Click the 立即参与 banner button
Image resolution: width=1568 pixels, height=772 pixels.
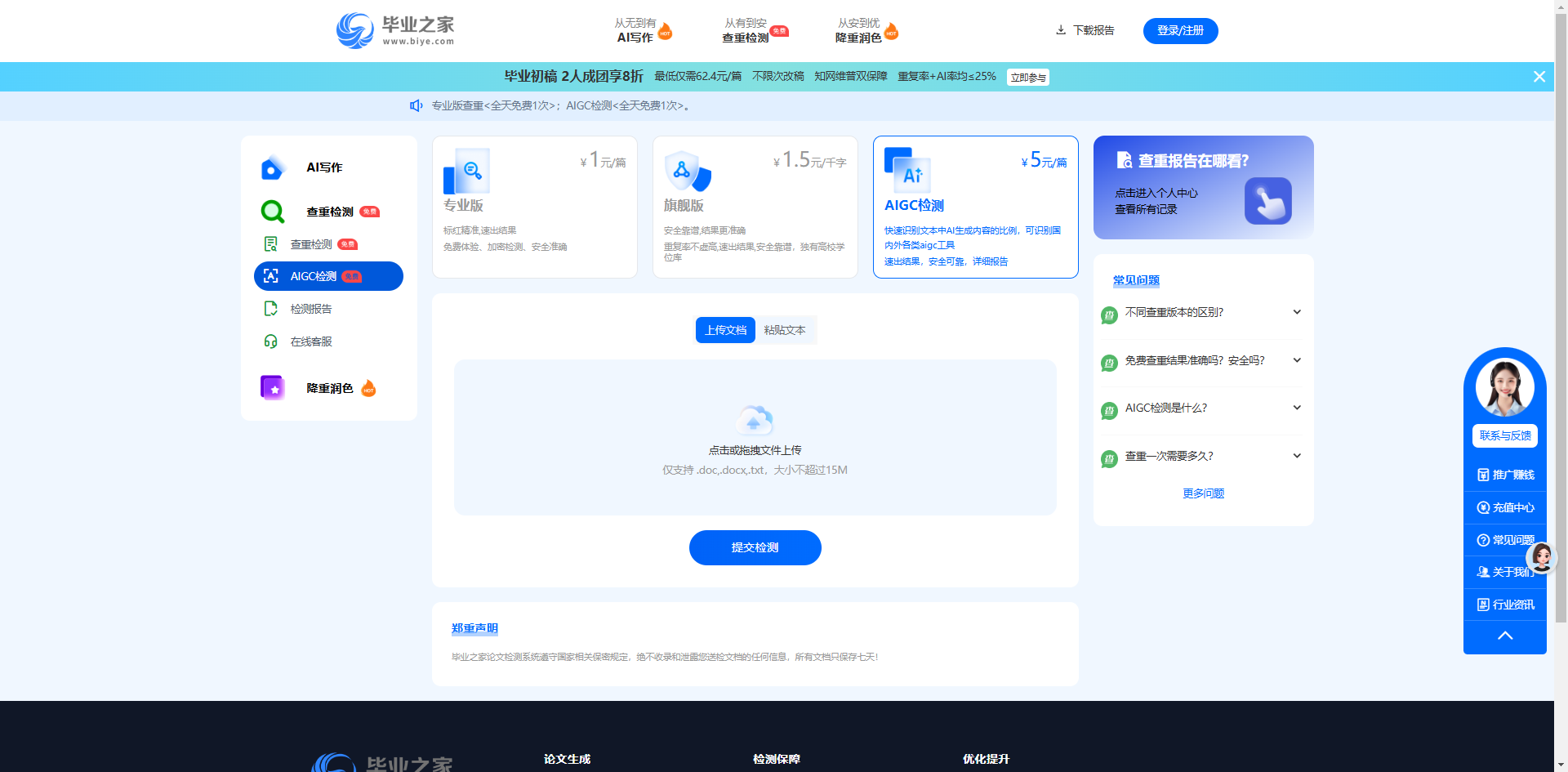(x=1028, y=77)
